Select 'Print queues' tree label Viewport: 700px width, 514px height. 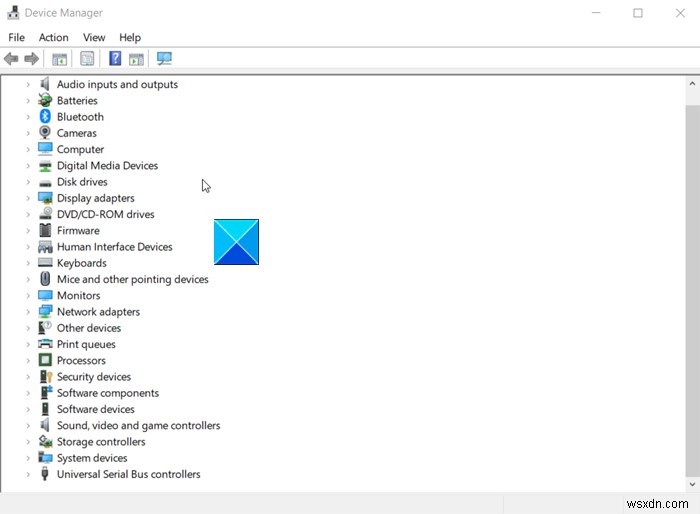[86, 344]
